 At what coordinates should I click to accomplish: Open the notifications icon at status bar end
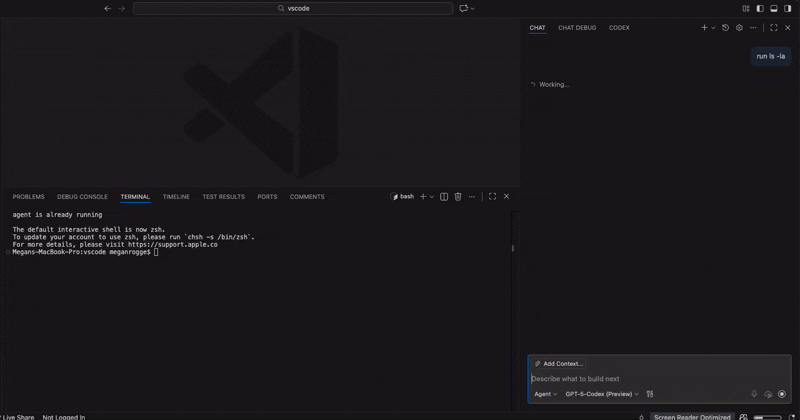[792, 417]
